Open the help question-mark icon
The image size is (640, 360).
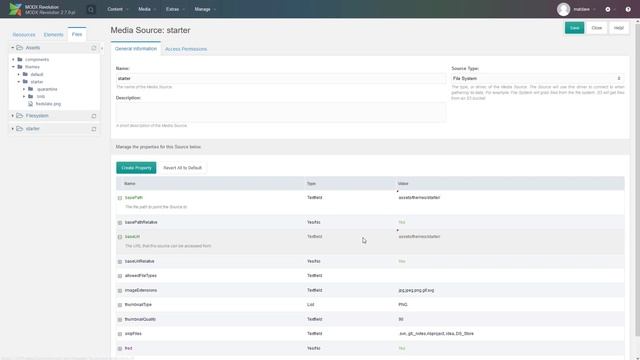coord(628,9)
